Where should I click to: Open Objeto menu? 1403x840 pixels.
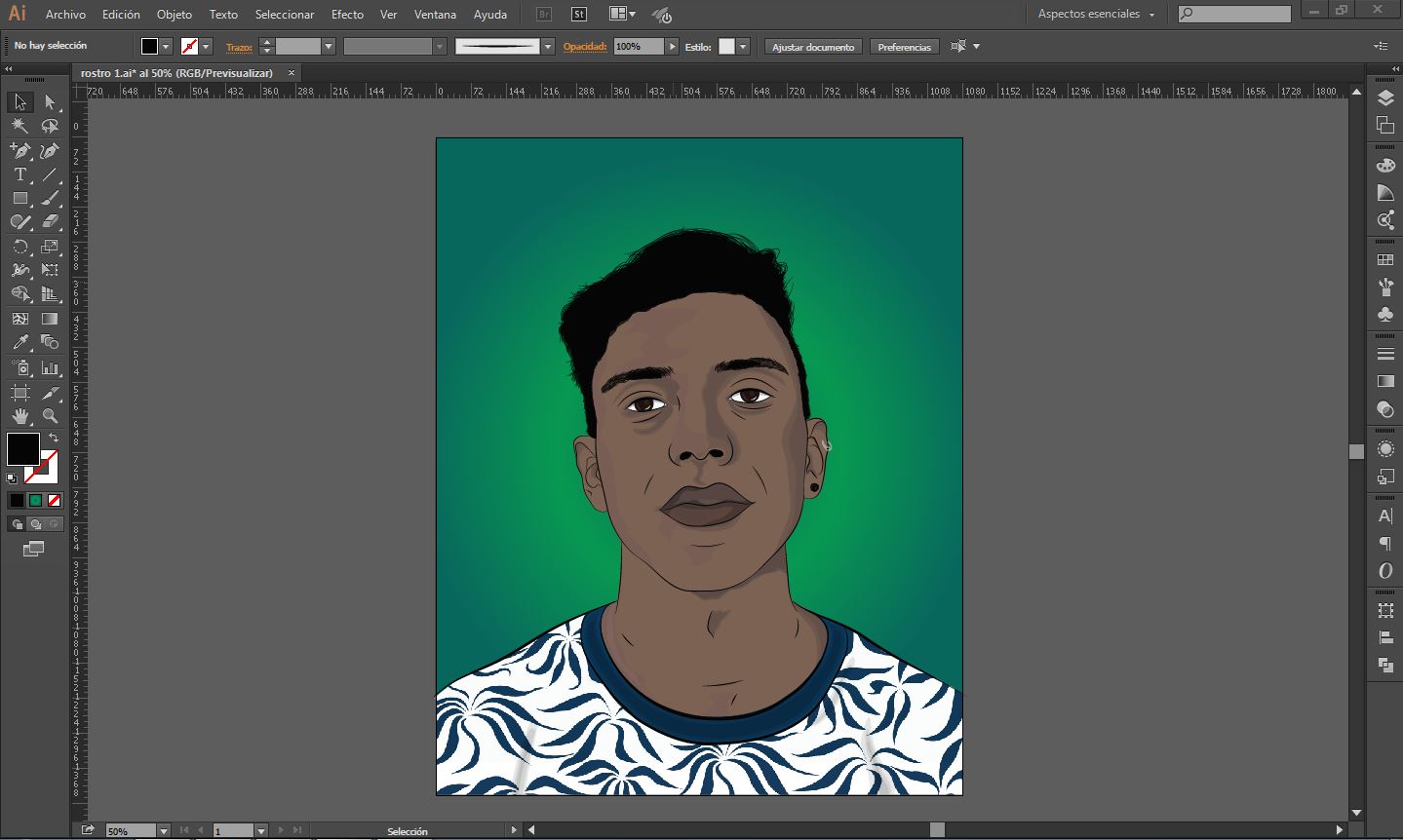[175, 15]
